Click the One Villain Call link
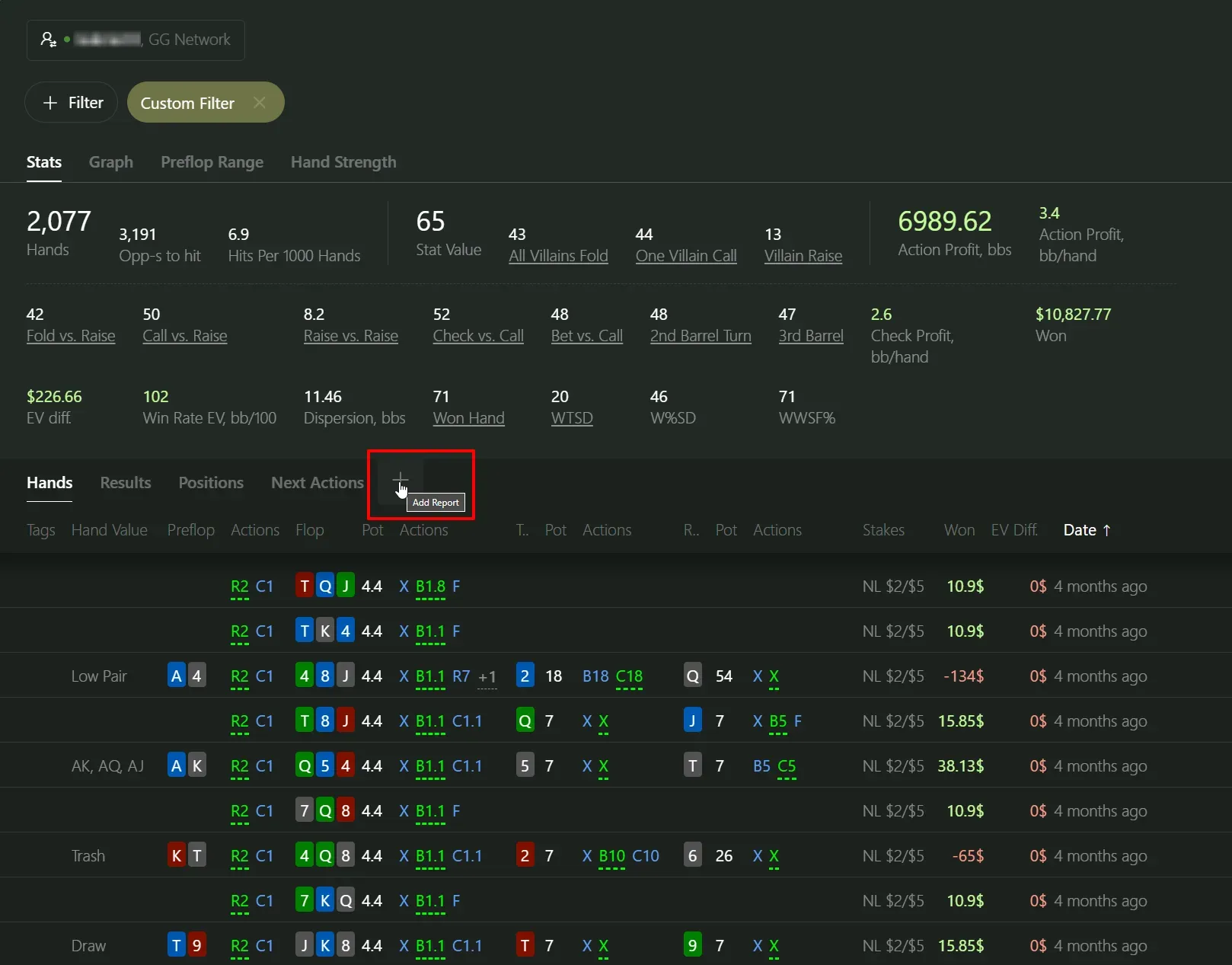The width and height of the screenshot is (1232, 965). click(x=686, y=256)
